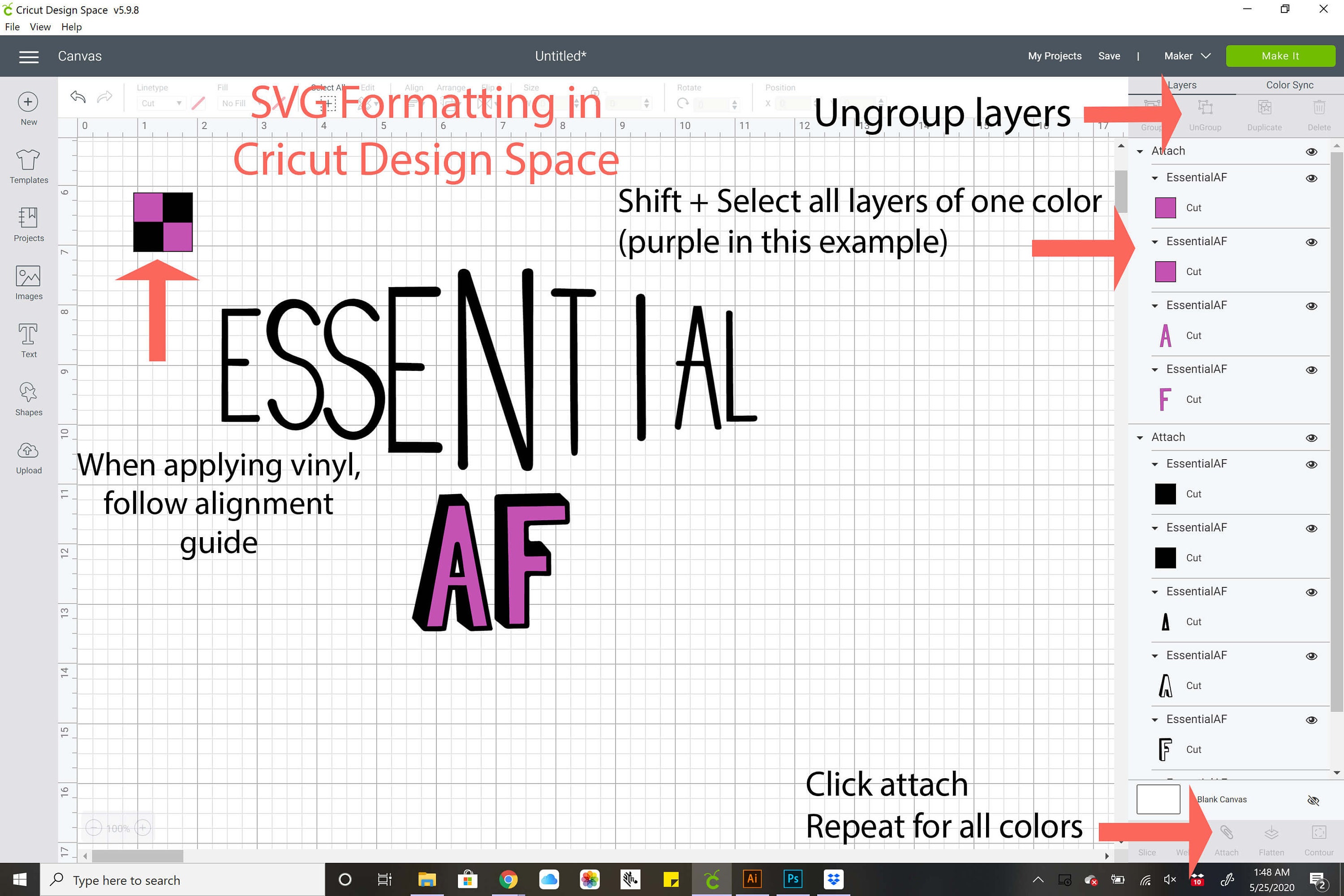Viewport: 1344px width, 896px height.
Task: Collapse the first Attach group
Action: (x=1140, y=151)
